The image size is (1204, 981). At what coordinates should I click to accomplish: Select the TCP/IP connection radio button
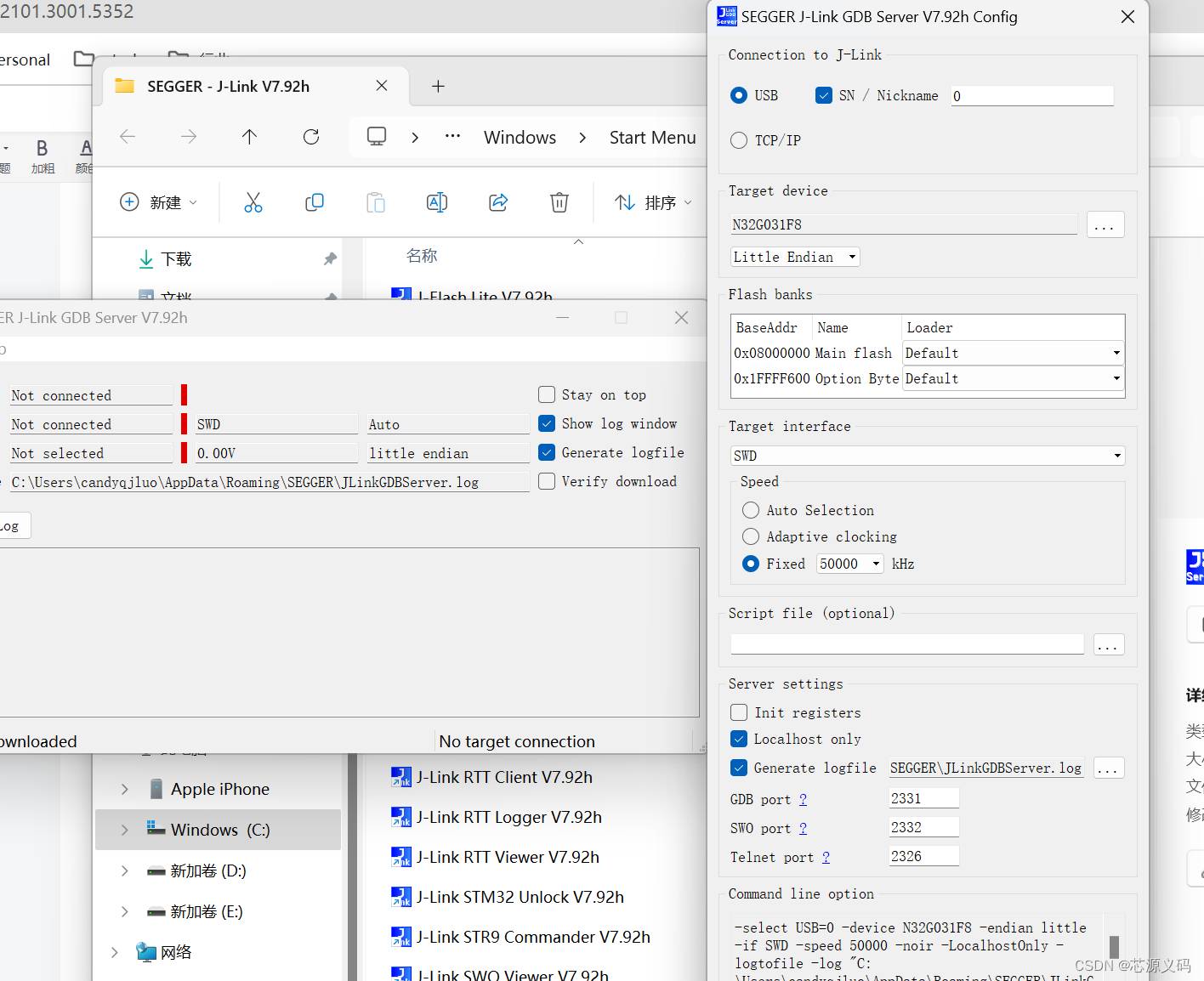point(739,140)
